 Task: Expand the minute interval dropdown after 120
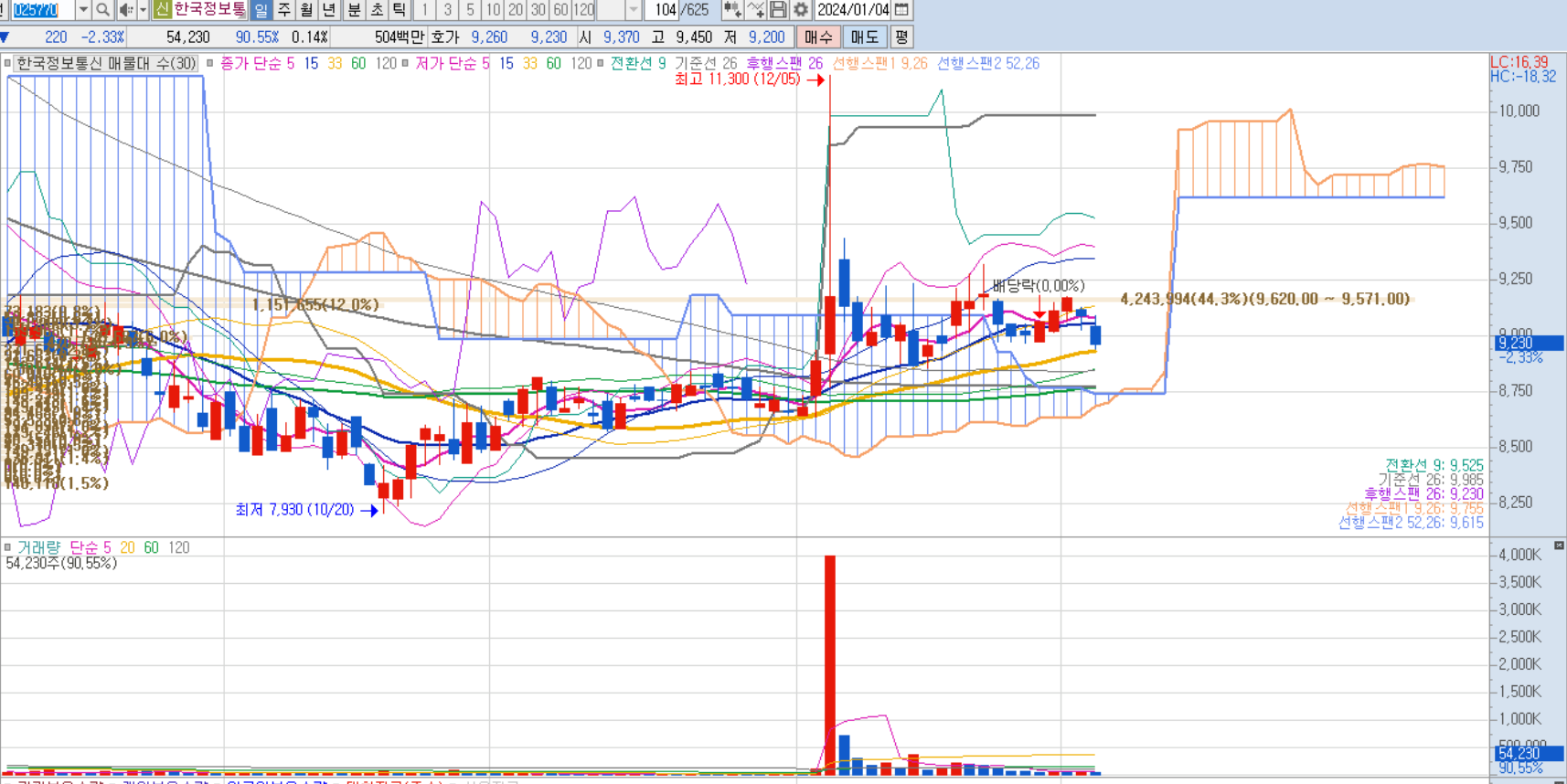coord(634,10)
